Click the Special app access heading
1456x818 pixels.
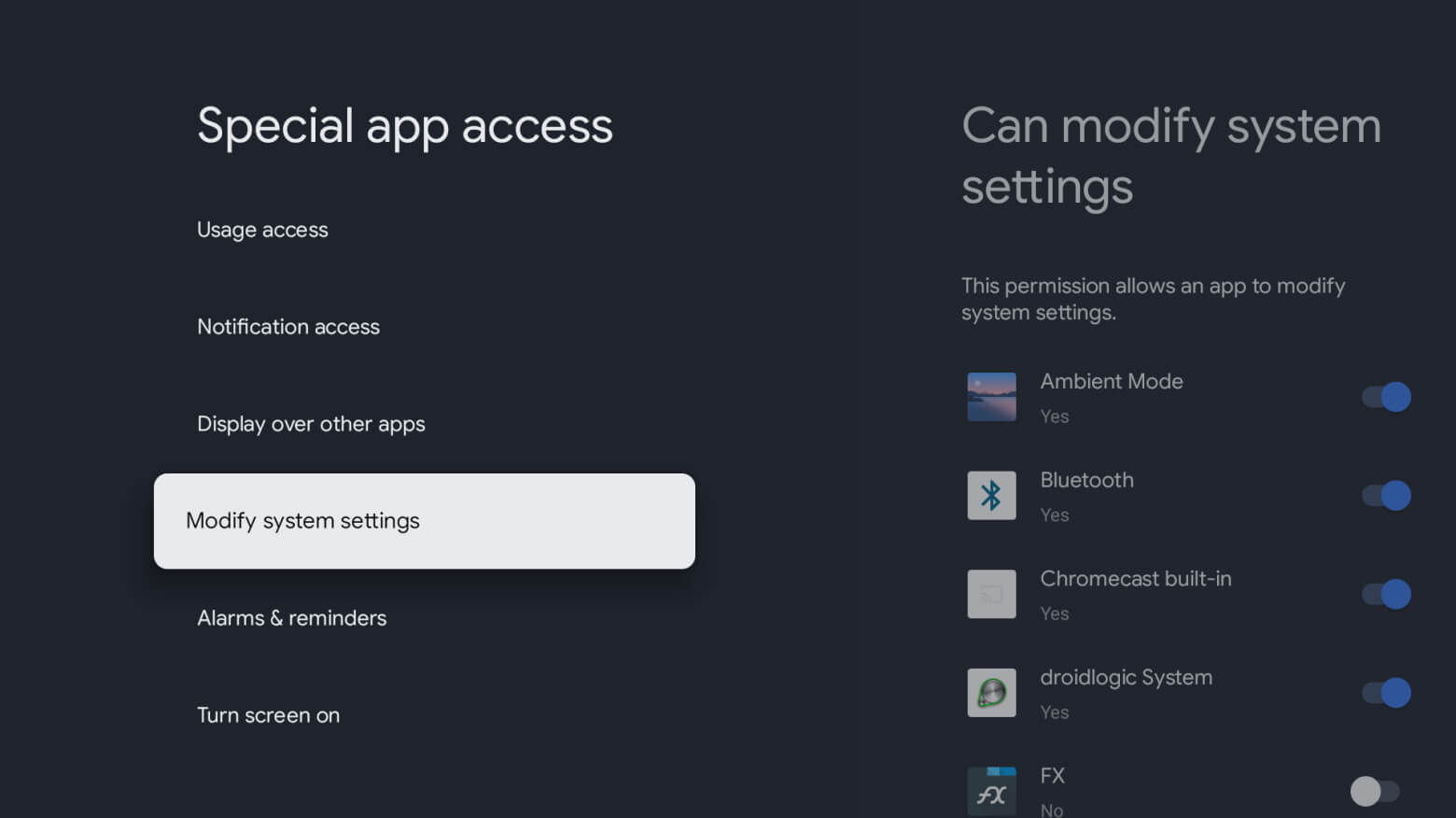(x=404, y=126)
